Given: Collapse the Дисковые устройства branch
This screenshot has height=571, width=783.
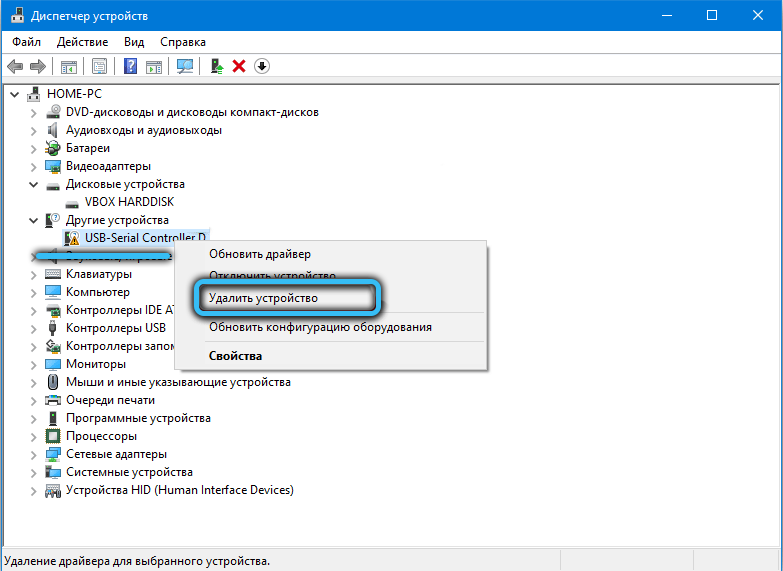Looking at the screenshot, I should pyautogui.click(x=35, y=184).
